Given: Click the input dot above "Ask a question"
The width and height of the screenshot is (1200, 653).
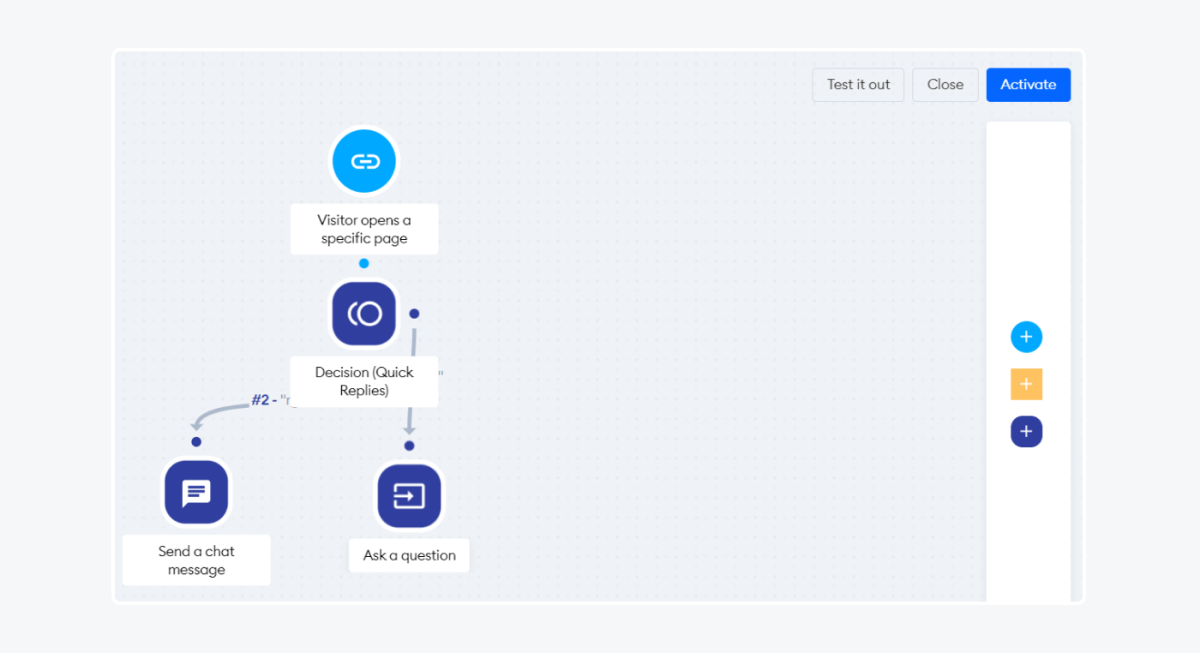Looking at the screenshot, I should [x=409, y=445].
